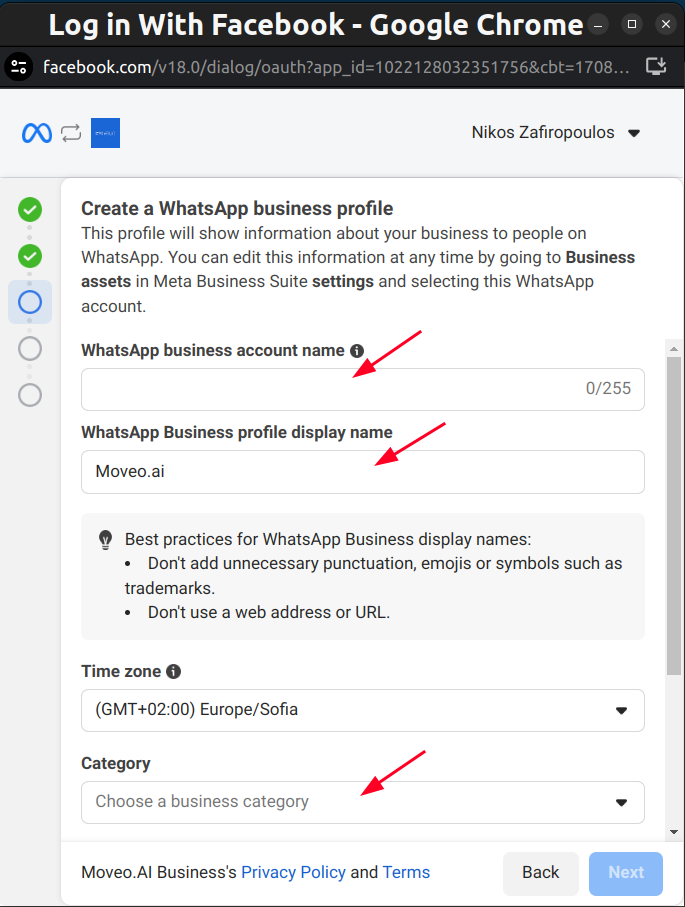Screen dimensions: 685x907
Task: Select the fifth step circle indicator
Action: (x=30, y=394)
